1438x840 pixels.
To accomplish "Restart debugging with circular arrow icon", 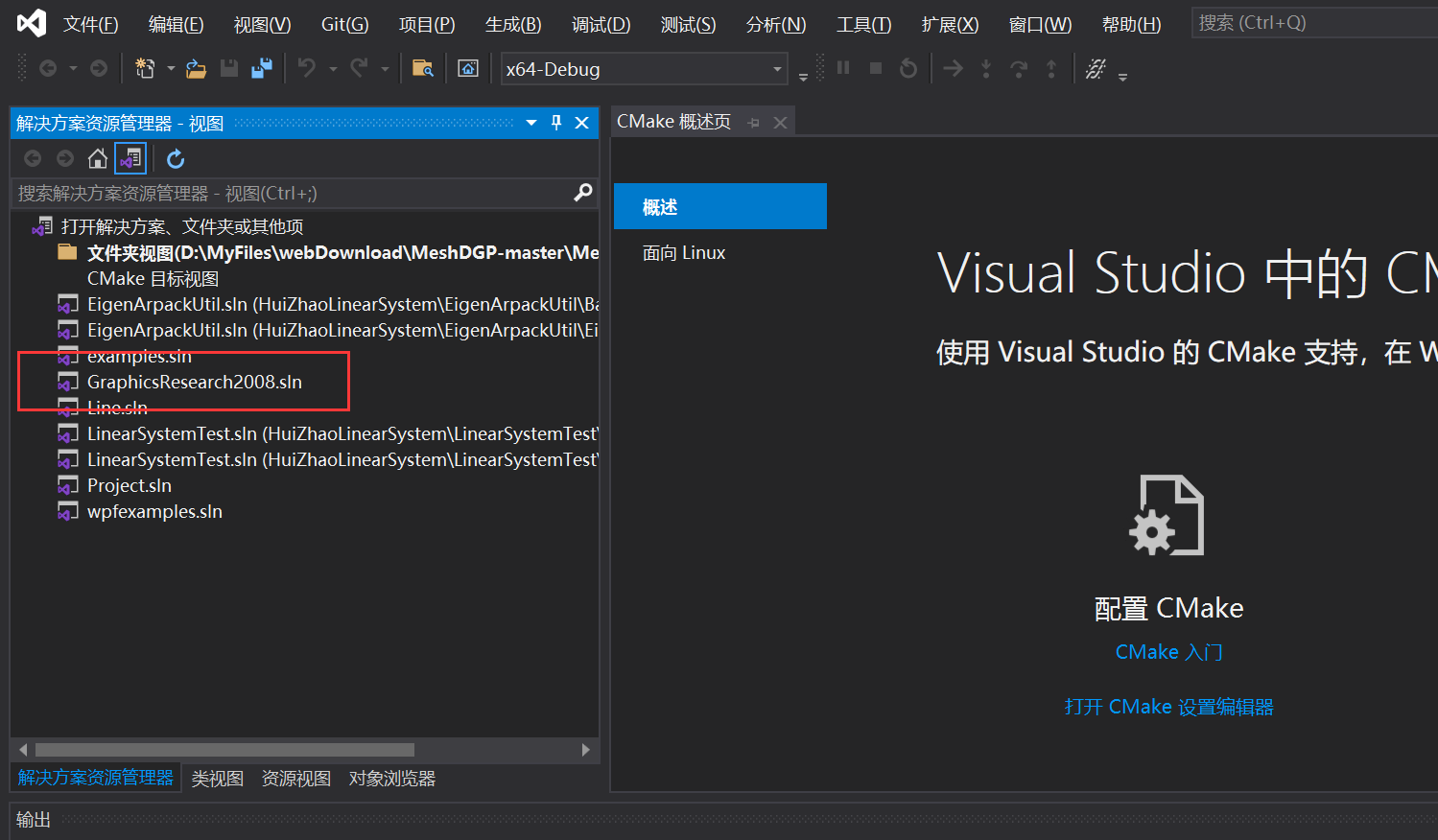I will [x=908, y=68].
